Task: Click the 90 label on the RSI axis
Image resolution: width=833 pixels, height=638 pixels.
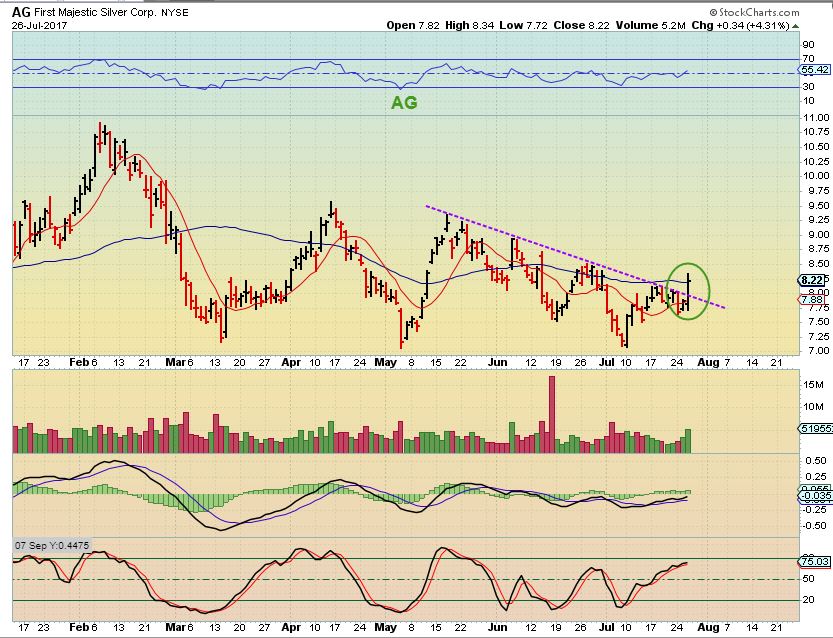Action: [x=809, y=45]
